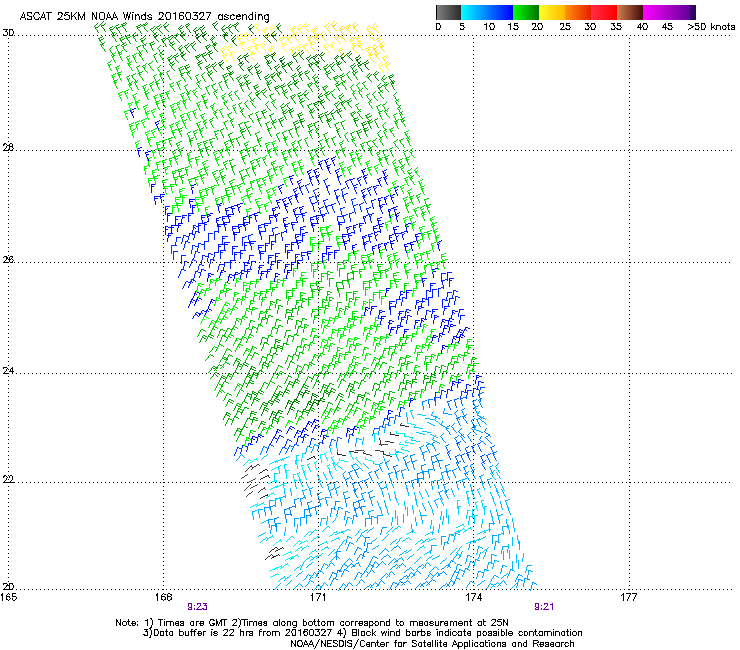Viewport: 740px width, 650px height.
Task: Click the latitude label 26
Action: tap(8, 260)
